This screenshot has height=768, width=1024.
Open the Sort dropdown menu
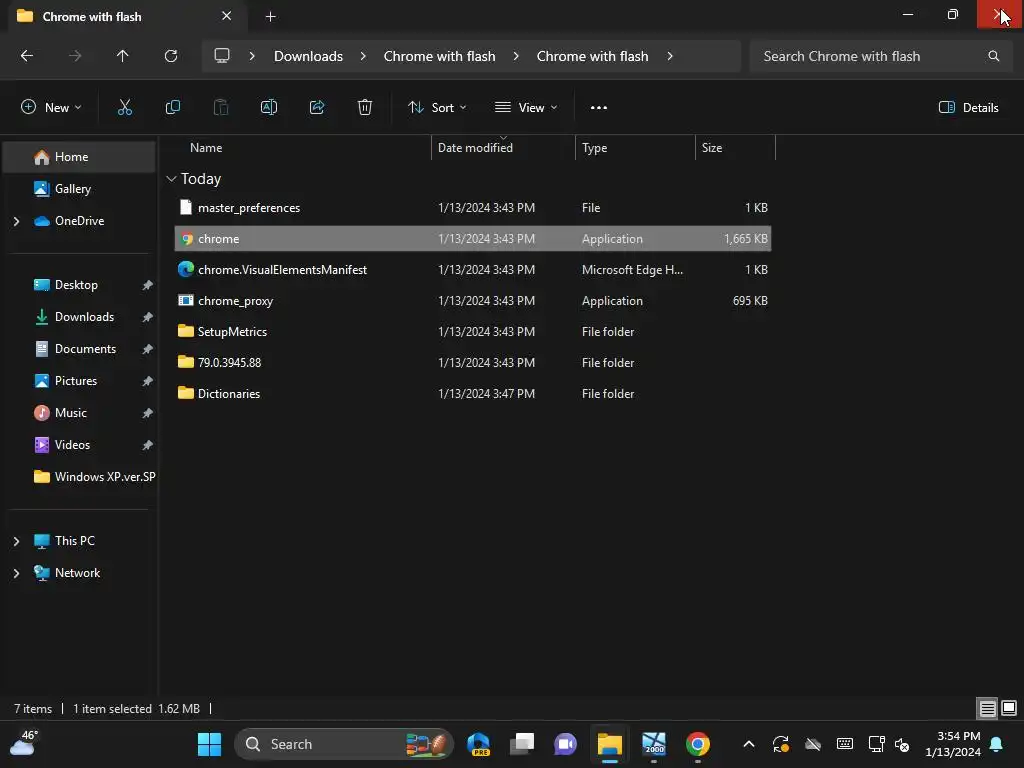coord(437,107)
